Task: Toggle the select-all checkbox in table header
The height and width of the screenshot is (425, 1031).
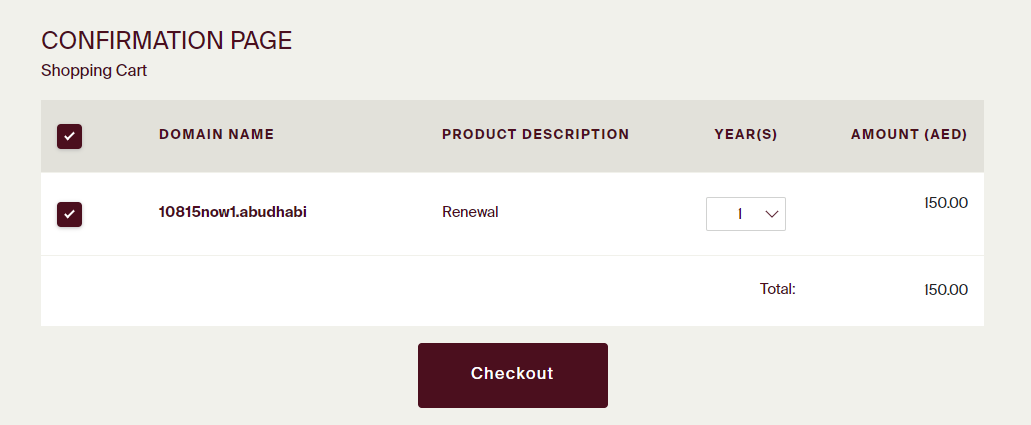Action: (70, 136)
